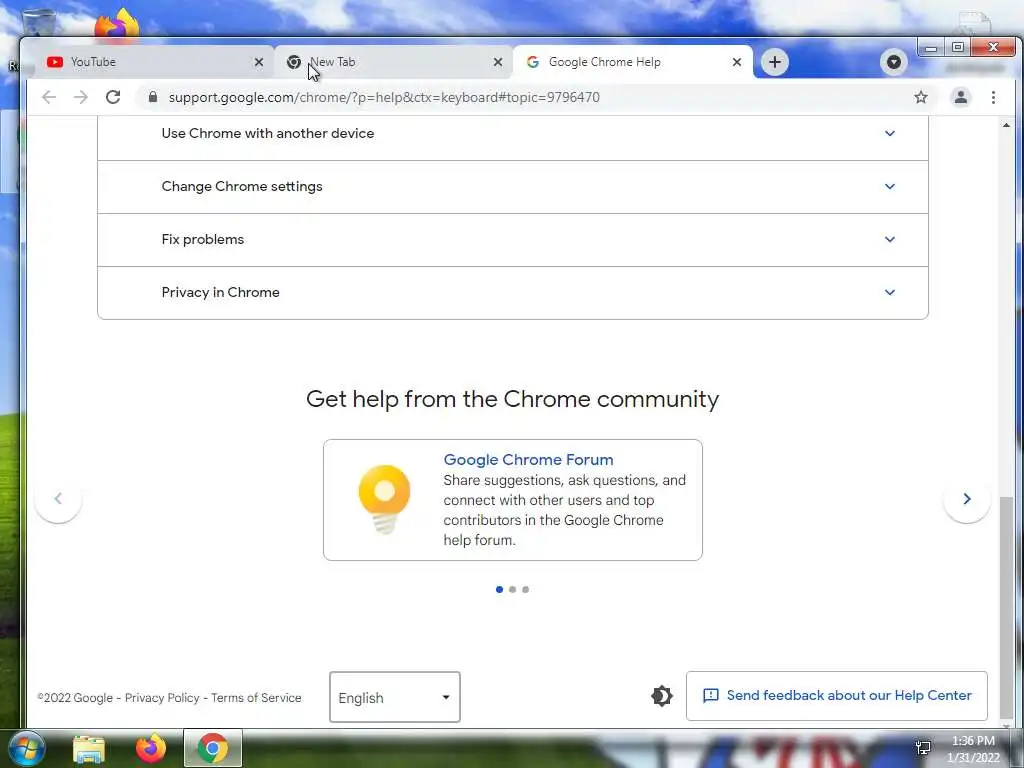Open a new tab with the plus button
1024x768 pixels.
coord(775,62)
